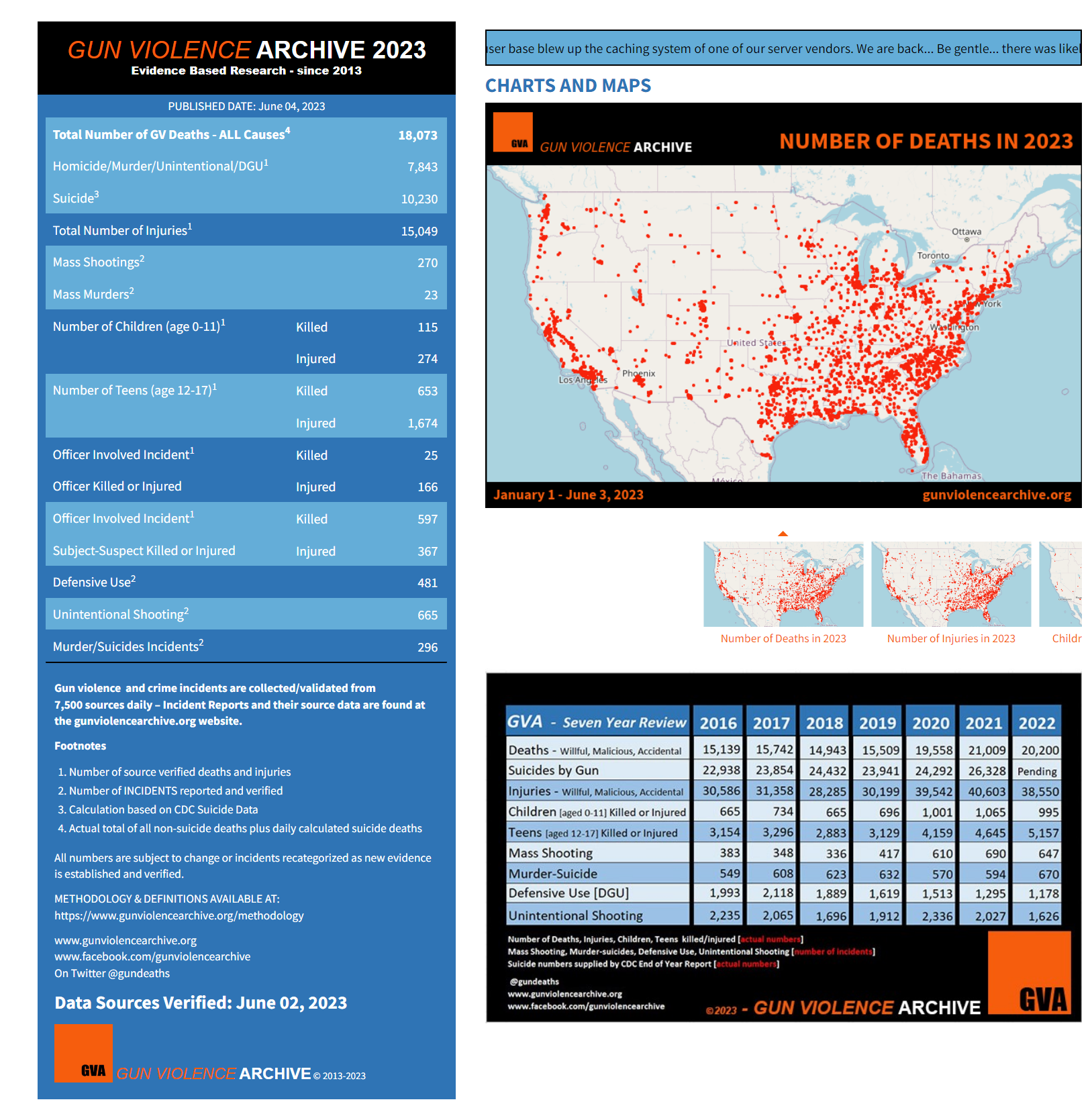Click Subject-Suspect Killed or Injured label
Screen dimensions: 1092x1108
144,550
